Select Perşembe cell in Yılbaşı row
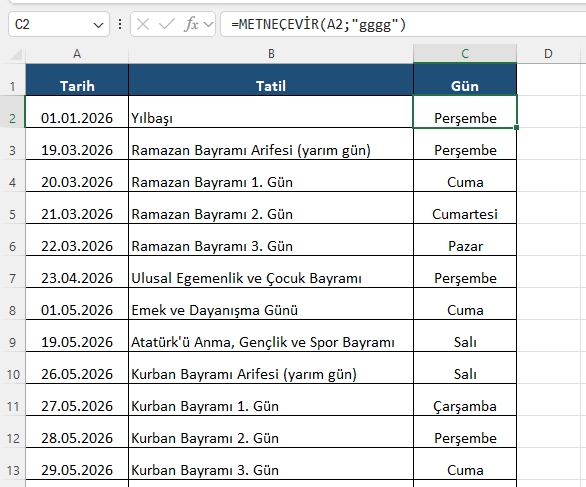 point(465,112)
